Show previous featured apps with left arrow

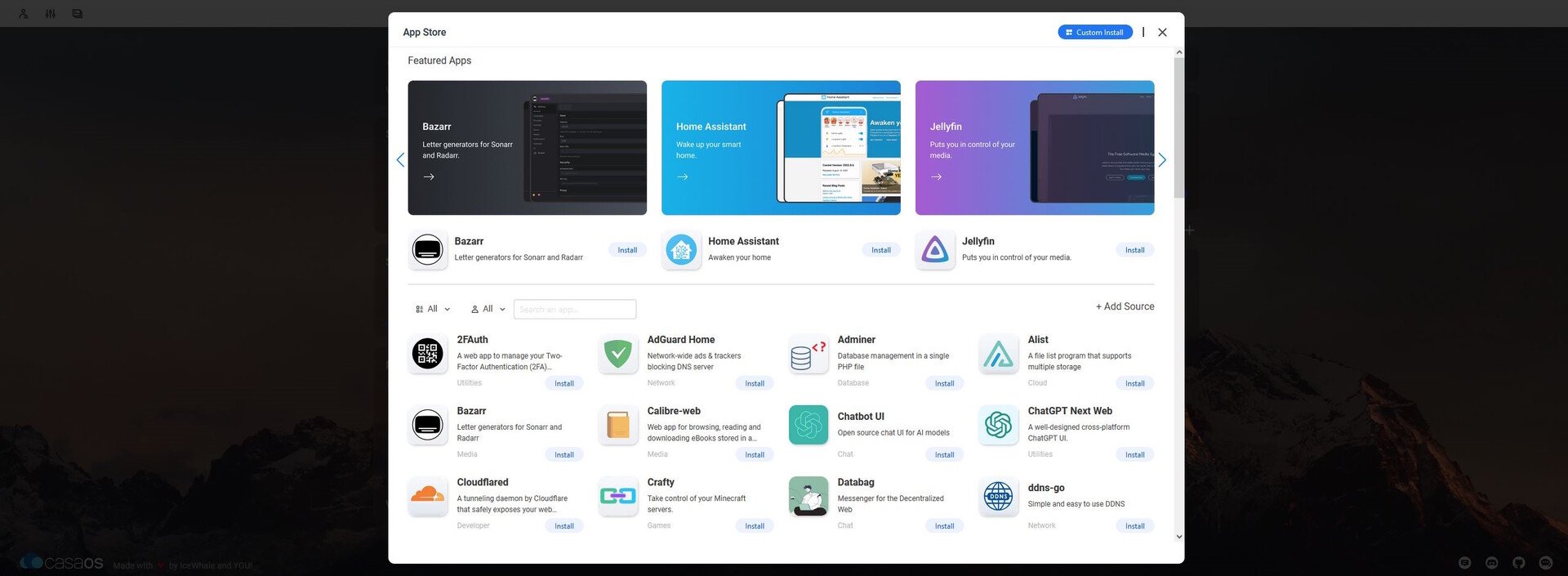point(400,160)
